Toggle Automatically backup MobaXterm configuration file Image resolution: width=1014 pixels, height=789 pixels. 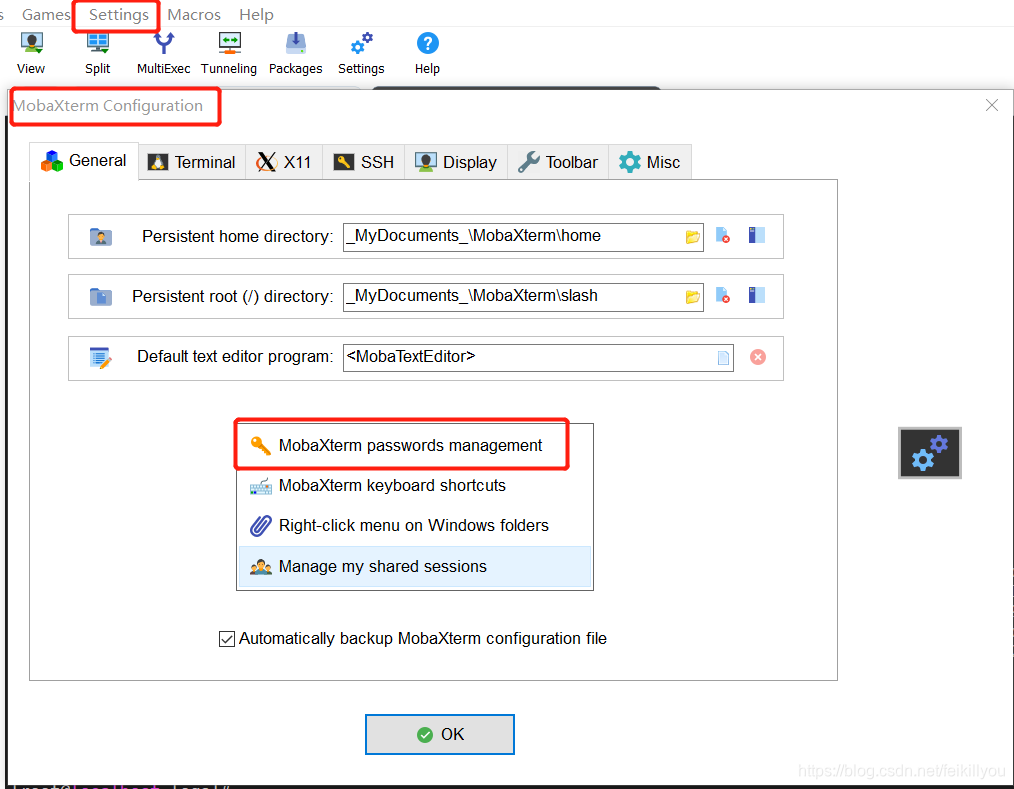(x=227, y=639)
